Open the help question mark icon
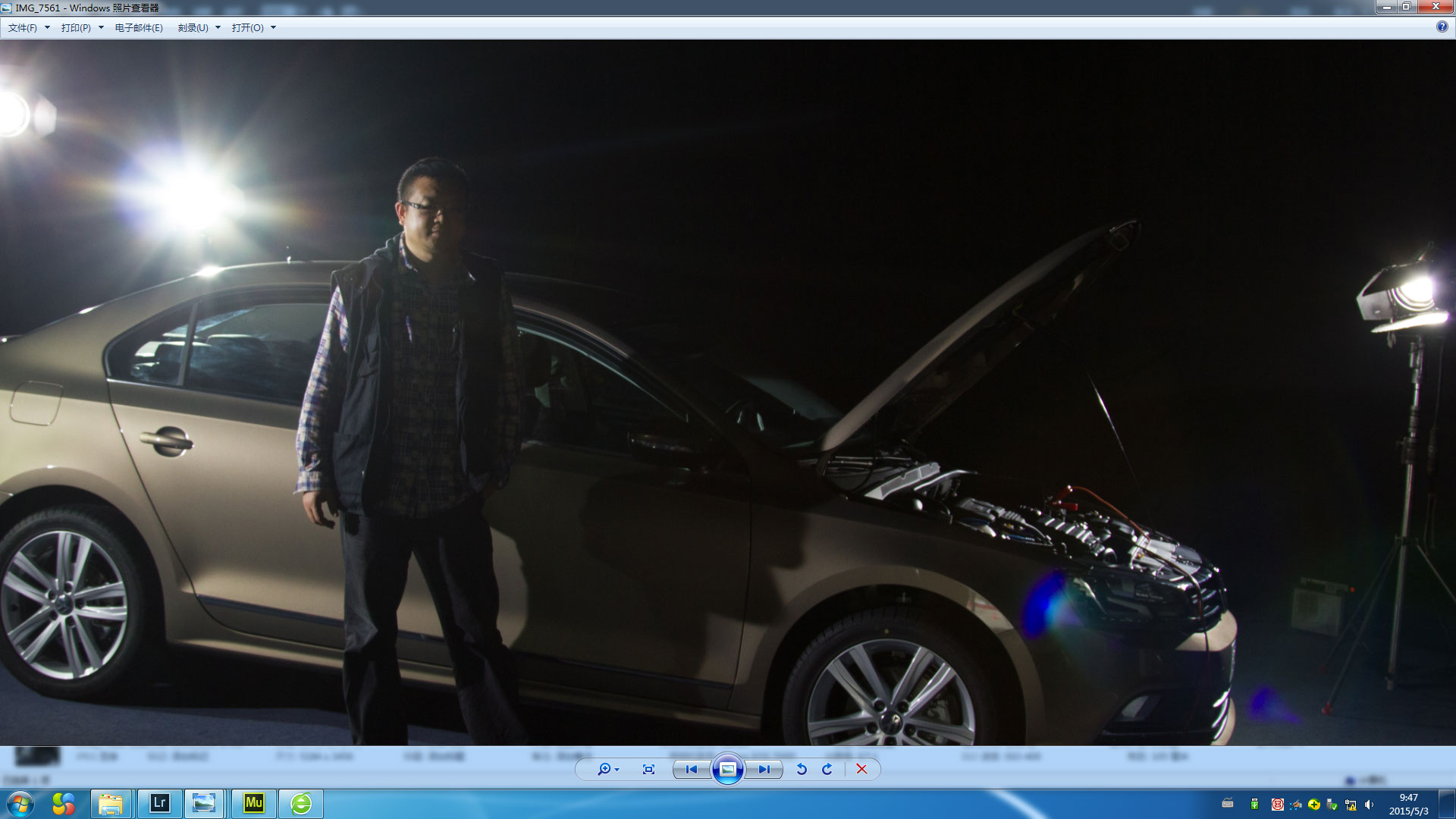 click(1442, 27)
